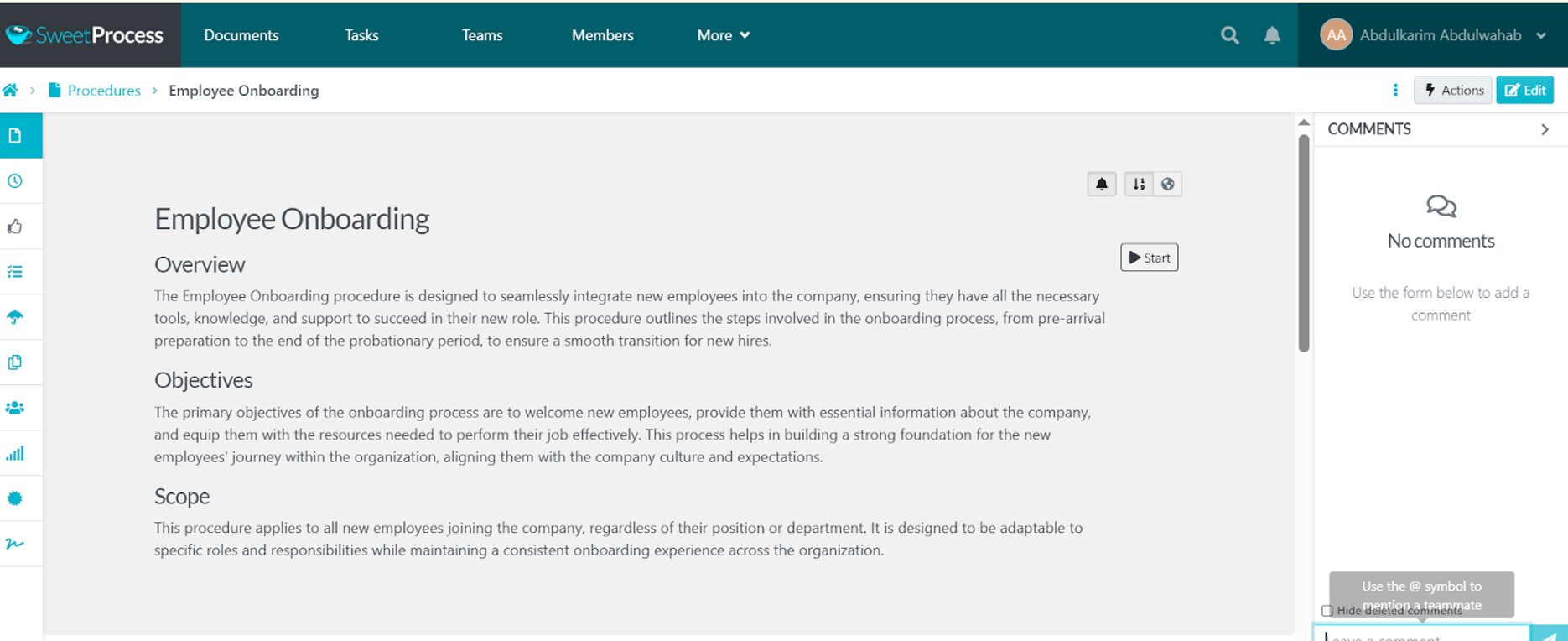
Task: Click the thumbs-up approvals sidebar icon
Action: pyautogui.click(x=15, y=227)
